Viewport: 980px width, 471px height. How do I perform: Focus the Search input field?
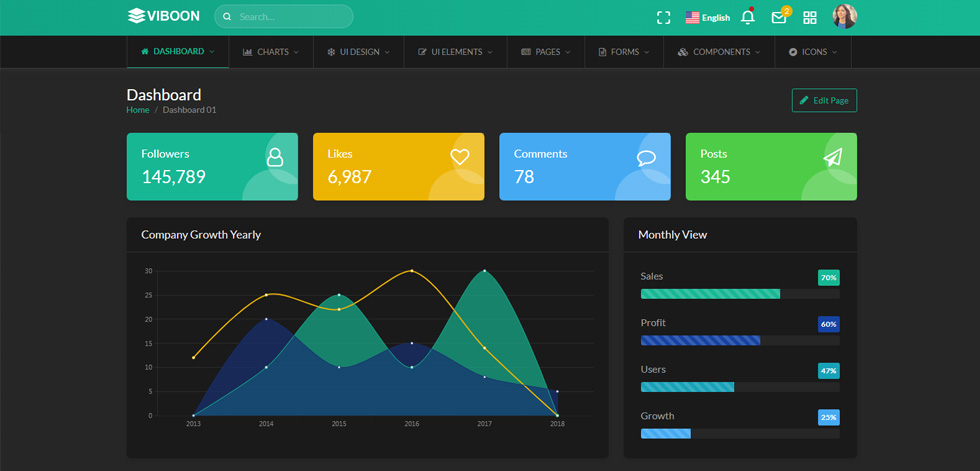tap(284, 16)
